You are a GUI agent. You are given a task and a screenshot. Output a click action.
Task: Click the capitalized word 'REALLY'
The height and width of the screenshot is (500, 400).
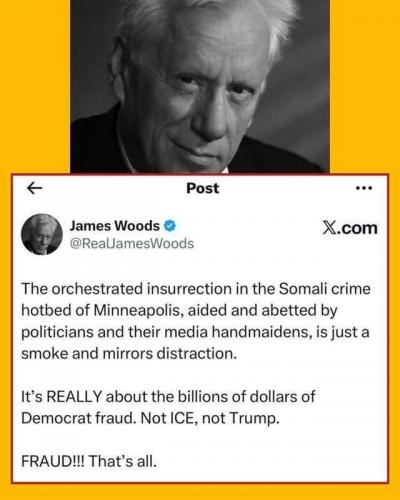(74, 397)
